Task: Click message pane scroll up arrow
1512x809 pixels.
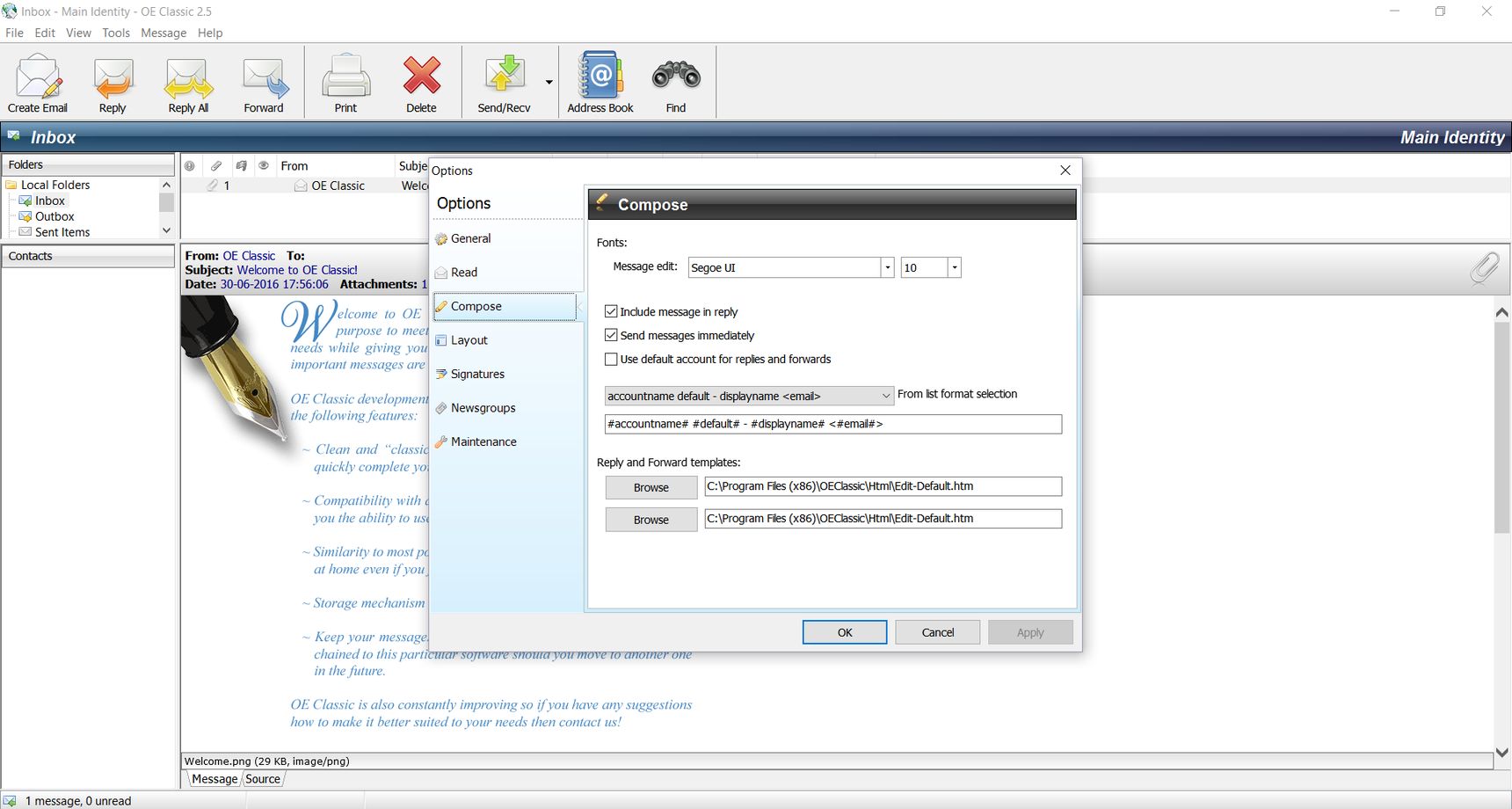Action: point(1502,312)
